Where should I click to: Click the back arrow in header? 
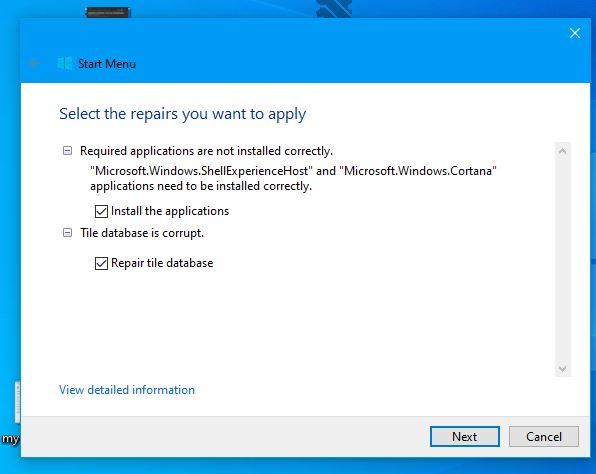click(34, 63)
